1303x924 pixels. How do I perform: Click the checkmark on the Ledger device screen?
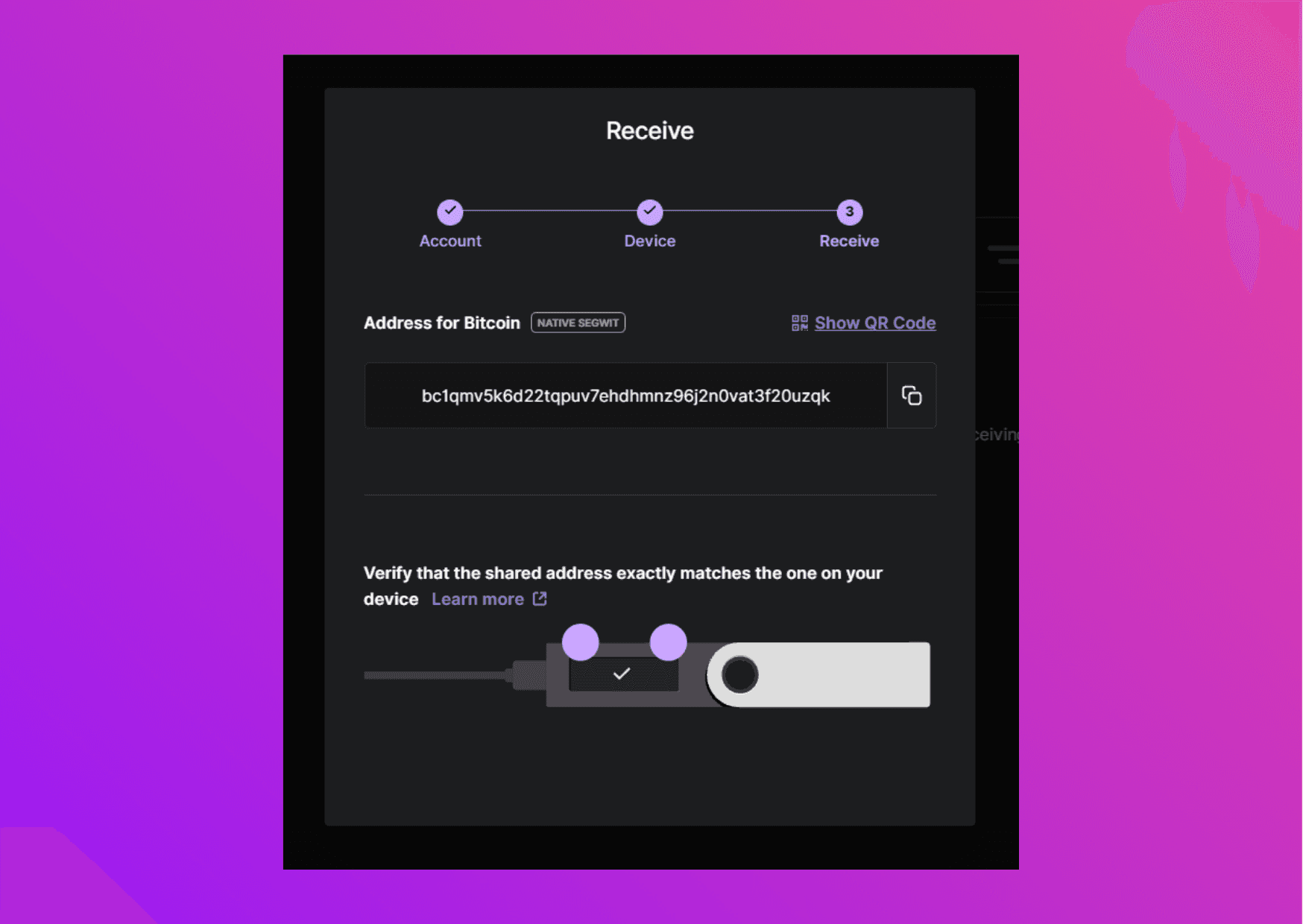[x=622, y=674]
